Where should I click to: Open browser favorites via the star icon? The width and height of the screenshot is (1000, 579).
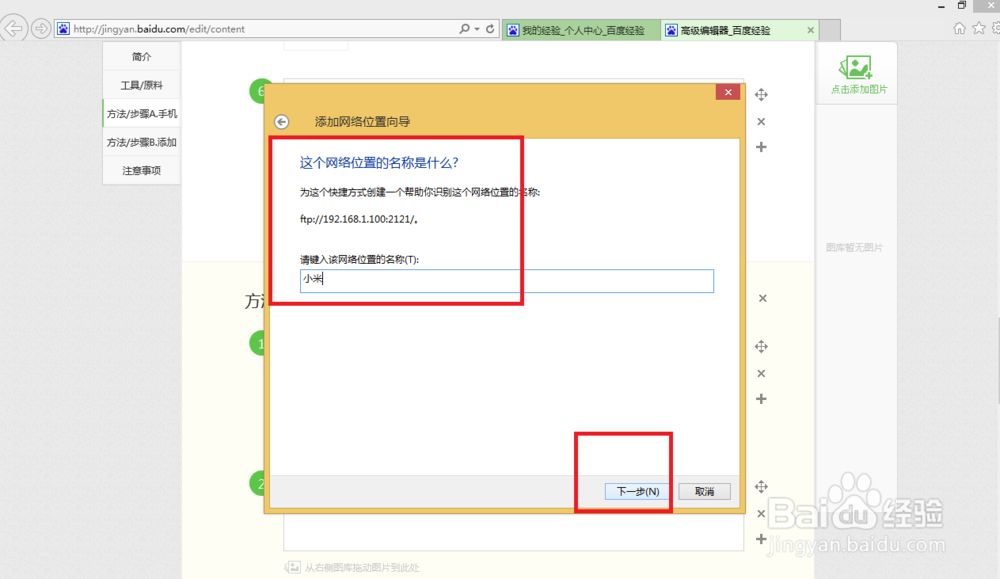pos(977,28)
